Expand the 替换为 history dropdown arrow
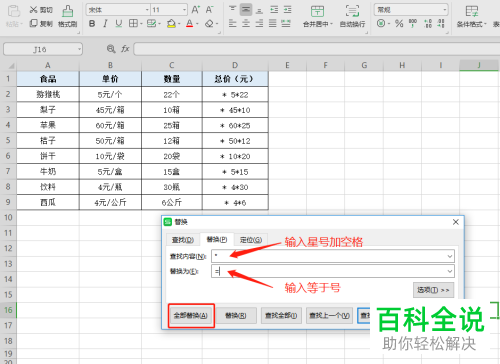This screenshot has height=364, width=500. pos(450,271)
